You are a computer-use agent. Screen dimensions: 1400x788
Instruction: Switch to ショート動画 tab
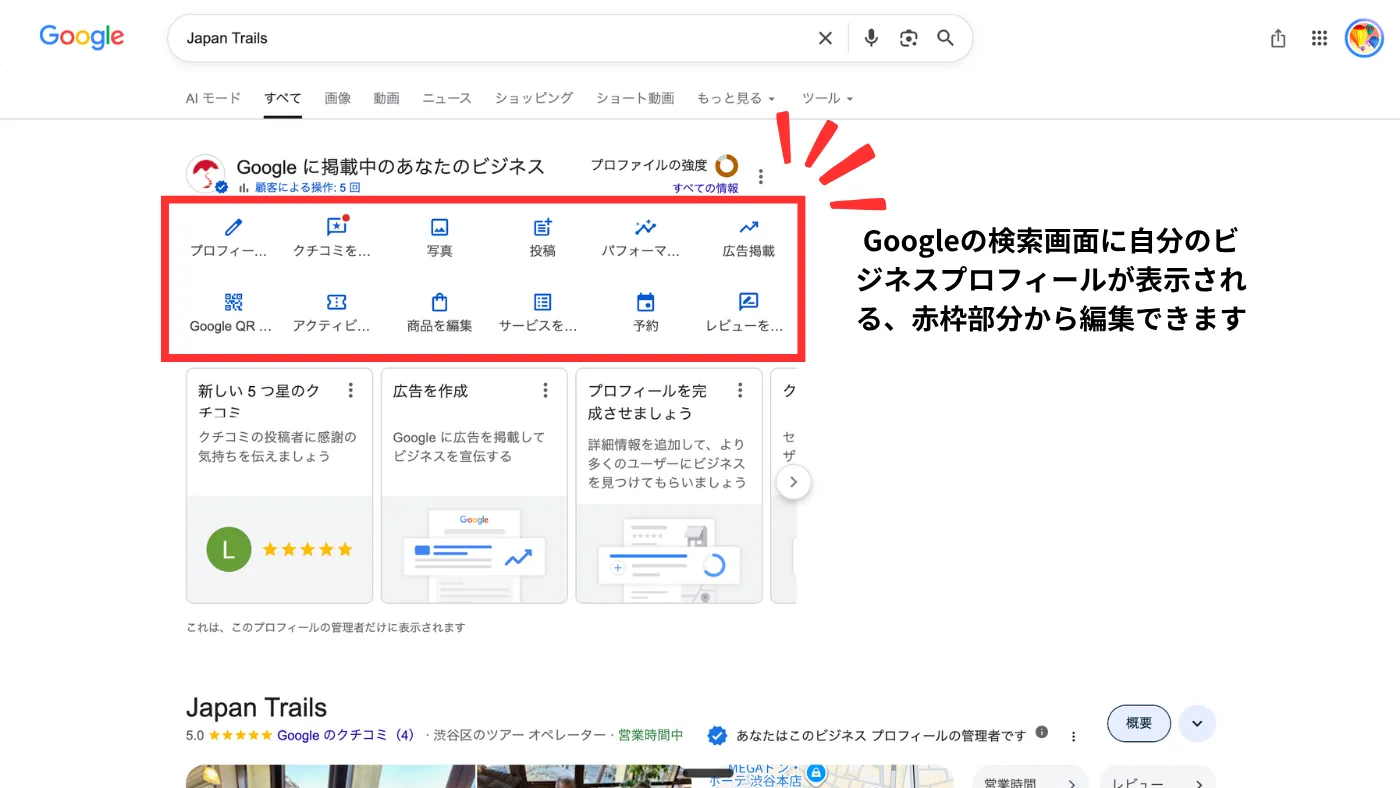635,98
